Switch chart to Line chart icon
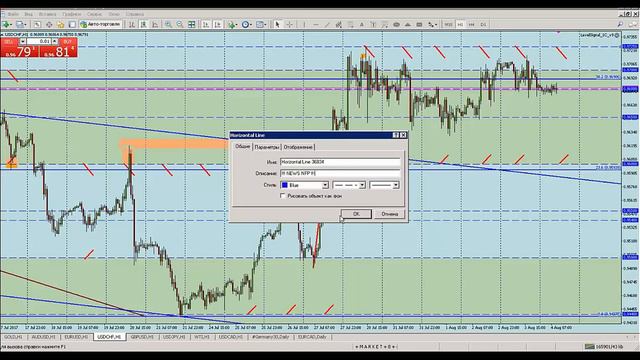This screenshot has height=360, width=640. (x=155, y=24)
